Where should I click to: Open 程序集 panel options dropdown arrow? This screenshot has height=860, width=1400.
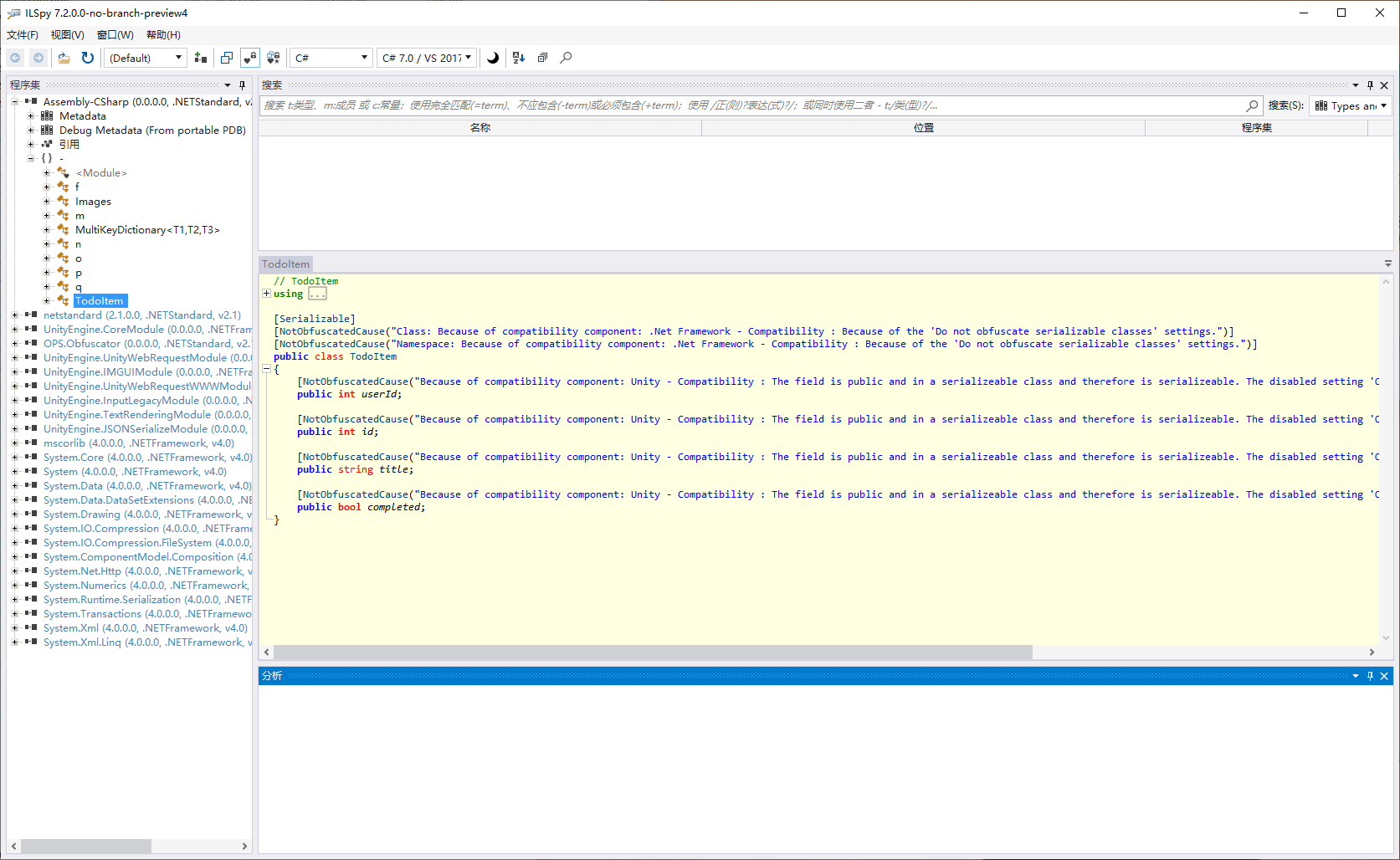[228, 85]
